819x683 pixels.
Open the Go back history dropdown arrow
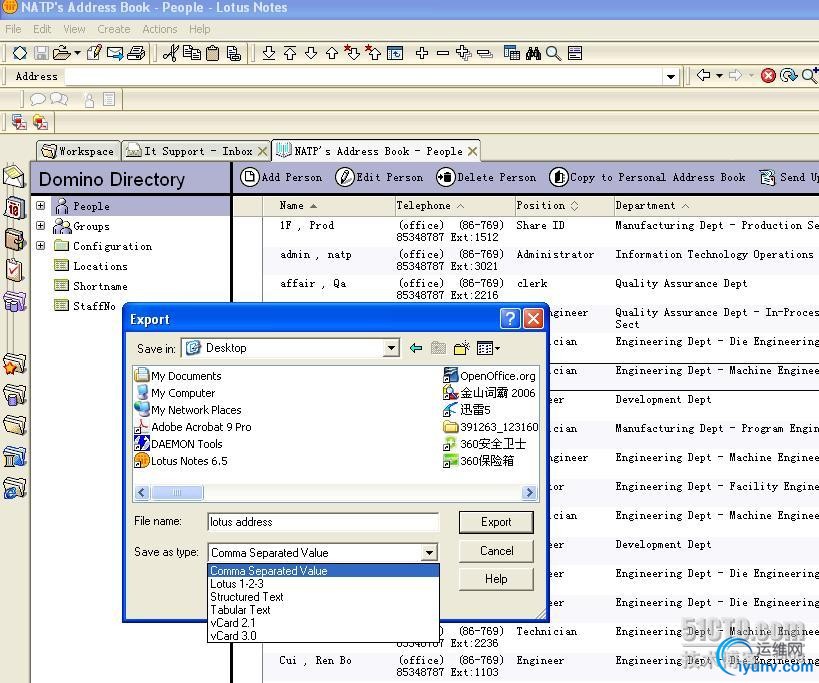719,76
